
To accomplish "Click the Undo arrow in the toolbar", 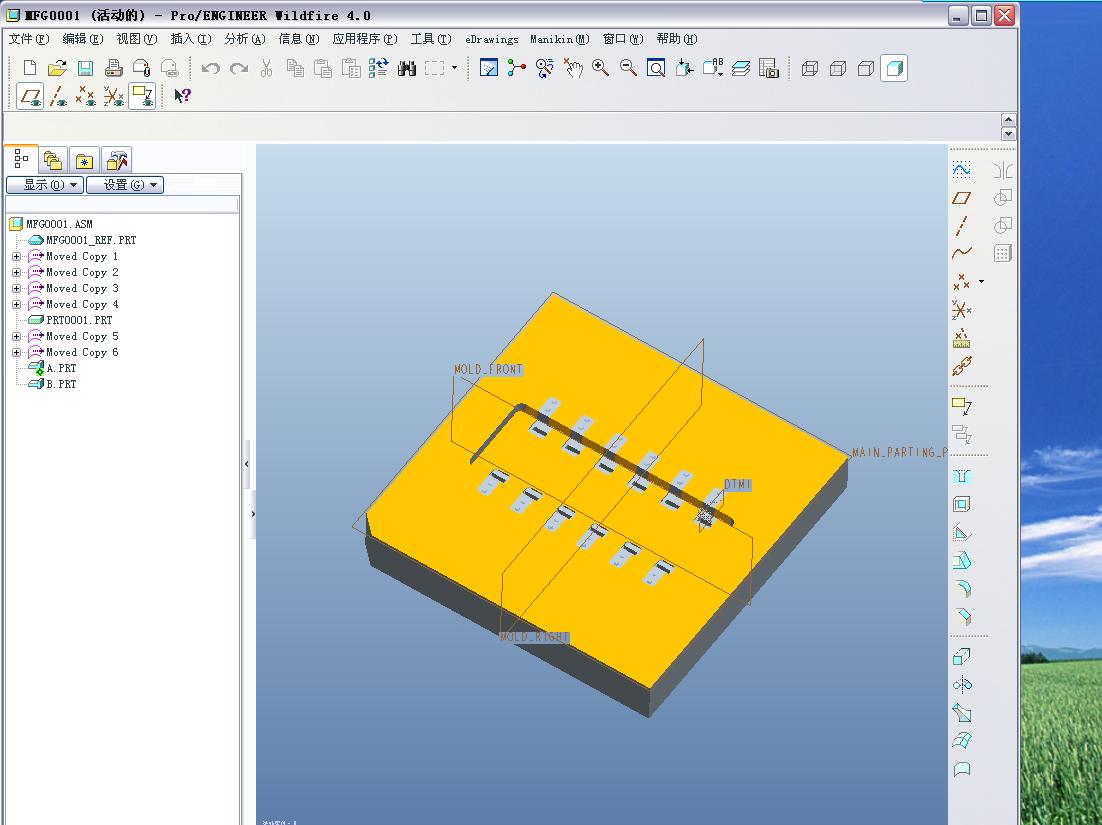I will [x=210, y=68].
